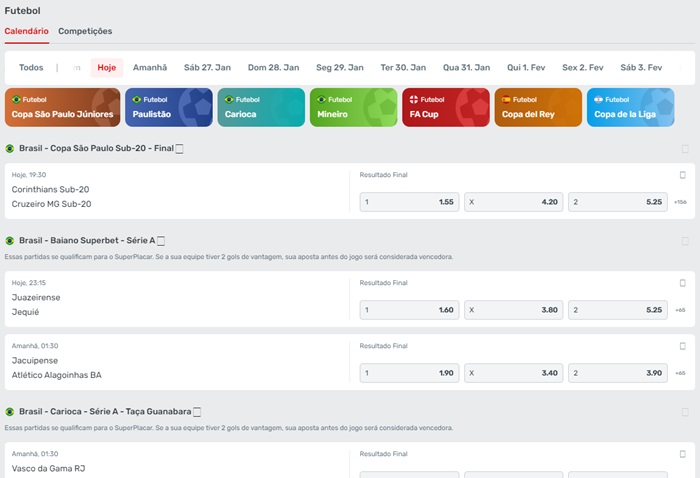The image size is (700, 478).
Task: Switch to the Competições tab
Action: (x=85, y=31)
